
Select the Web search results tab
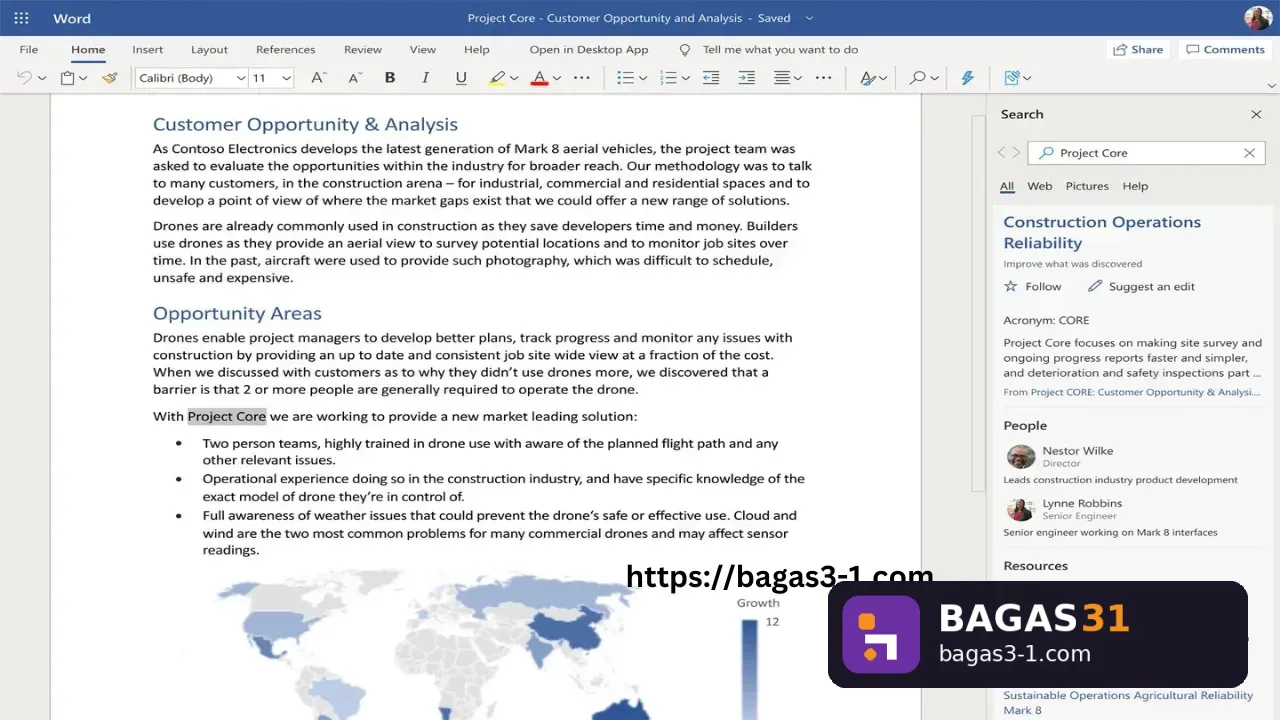[x=1040, y=186]
